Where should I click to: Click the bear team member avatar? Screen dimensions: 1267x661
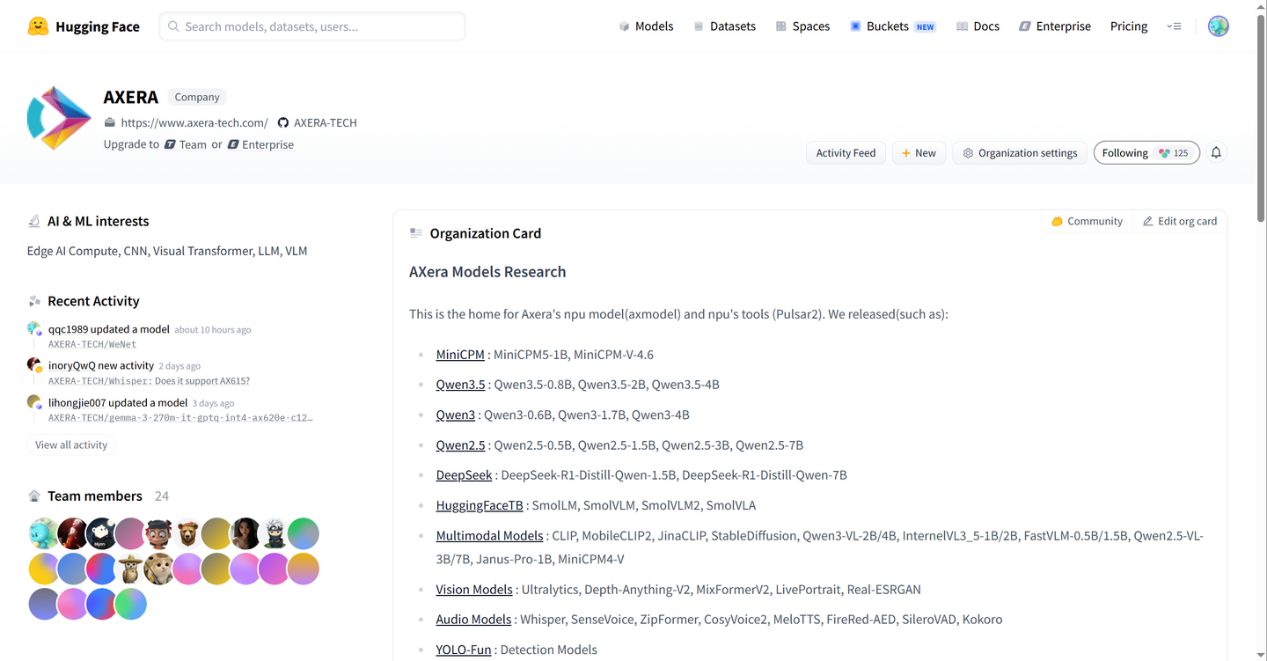coord(188,534)
